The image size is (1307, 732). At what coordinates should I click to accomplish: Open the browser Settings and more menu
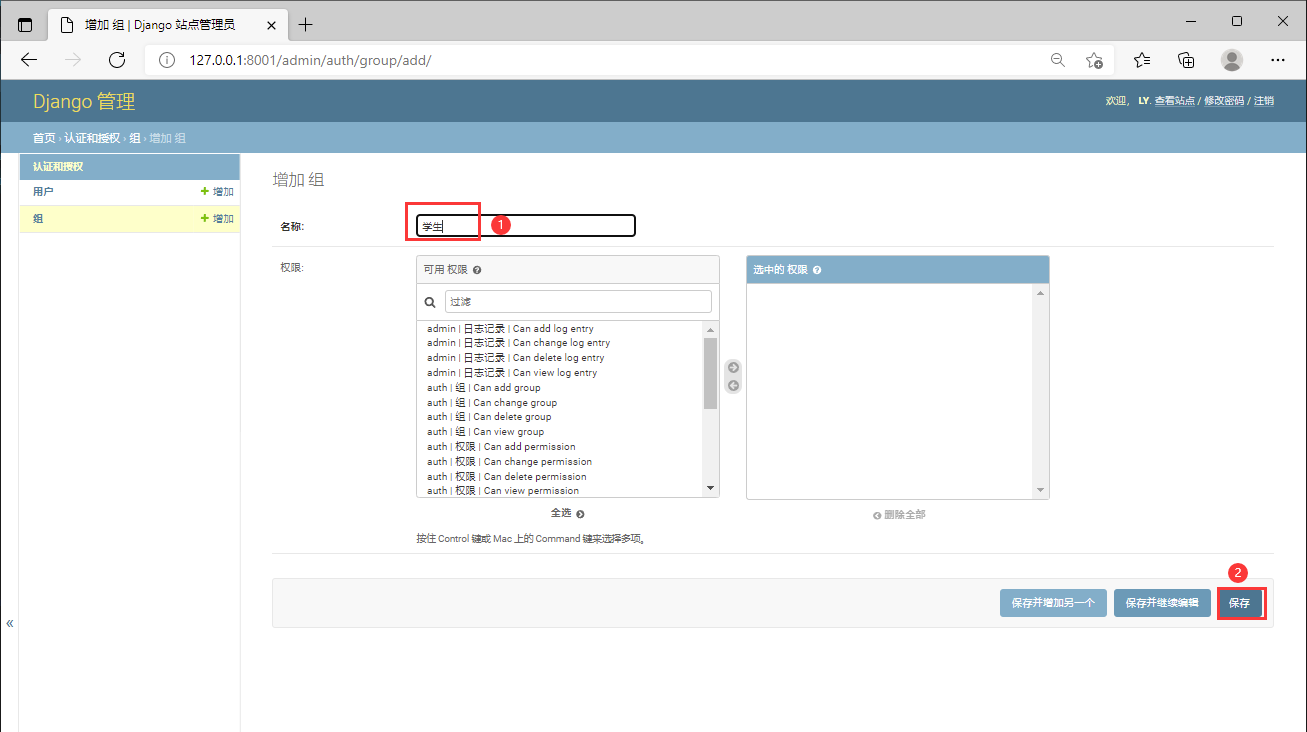[x=1278, y=60]
